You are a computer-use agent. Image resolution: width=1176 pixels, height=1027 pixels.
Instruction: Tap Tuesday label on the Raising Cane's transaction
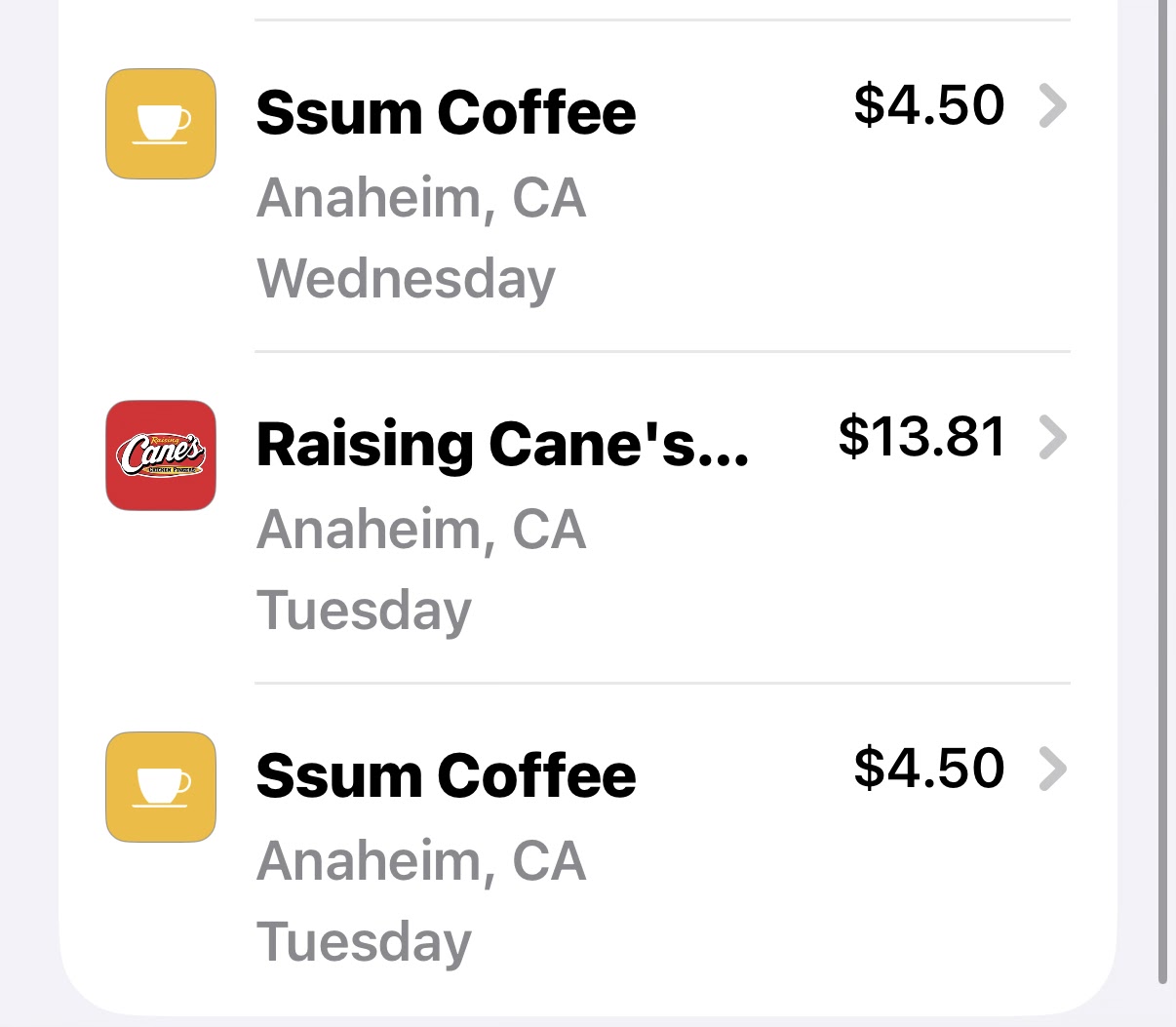[x=363, y=610]
